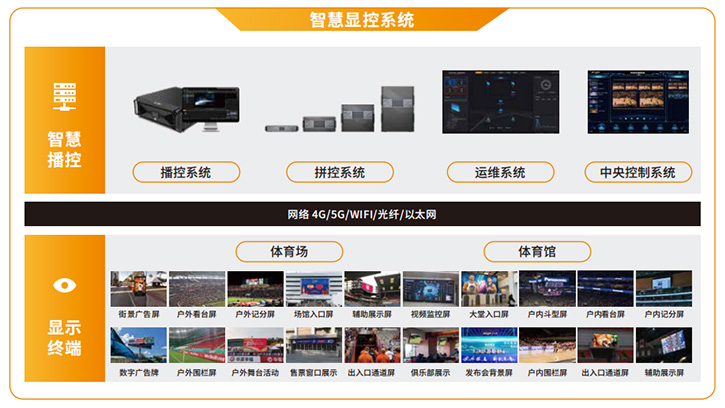Open the 运维系统 label button
The height and width of the screenshot is (408, 725).
(500, 172)
